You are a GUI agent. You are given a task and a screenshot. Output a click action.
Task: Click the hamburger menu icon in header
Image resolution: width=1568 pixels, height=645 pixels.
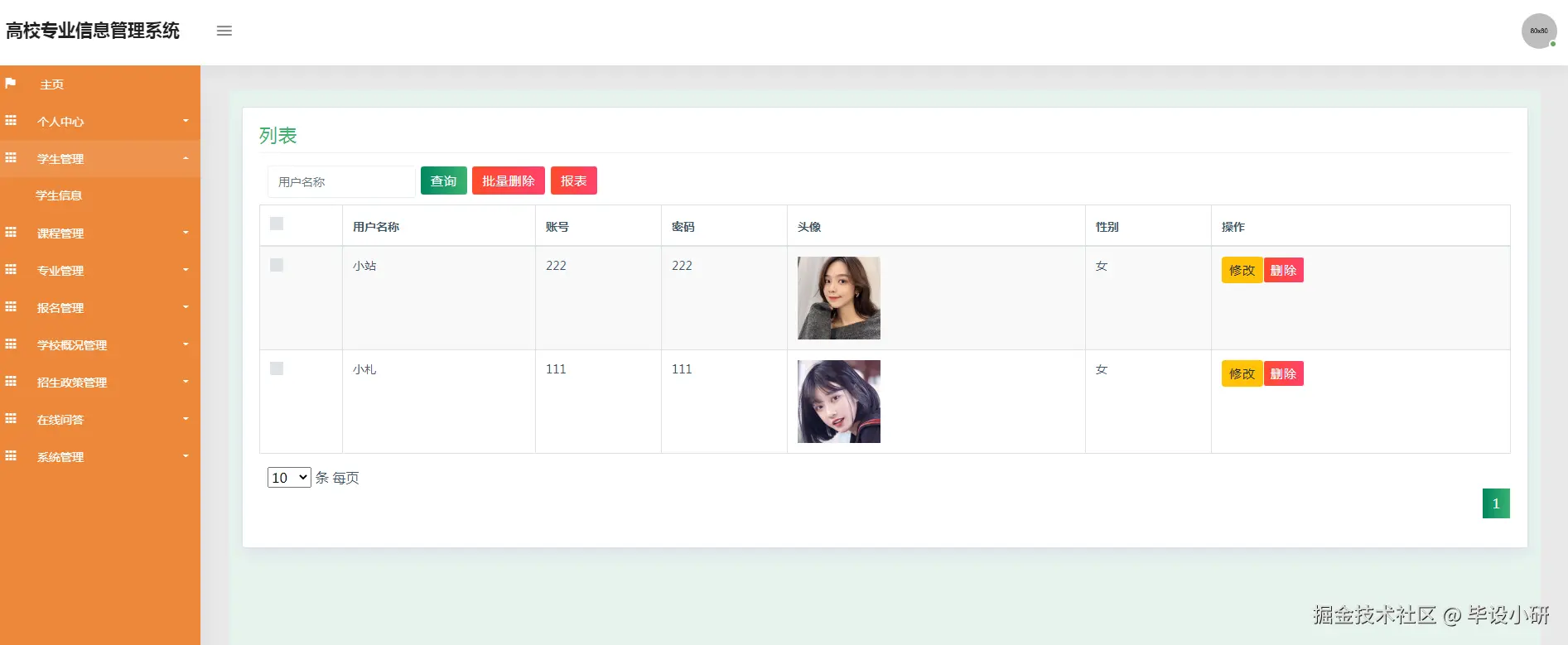(x=224, y=31)
